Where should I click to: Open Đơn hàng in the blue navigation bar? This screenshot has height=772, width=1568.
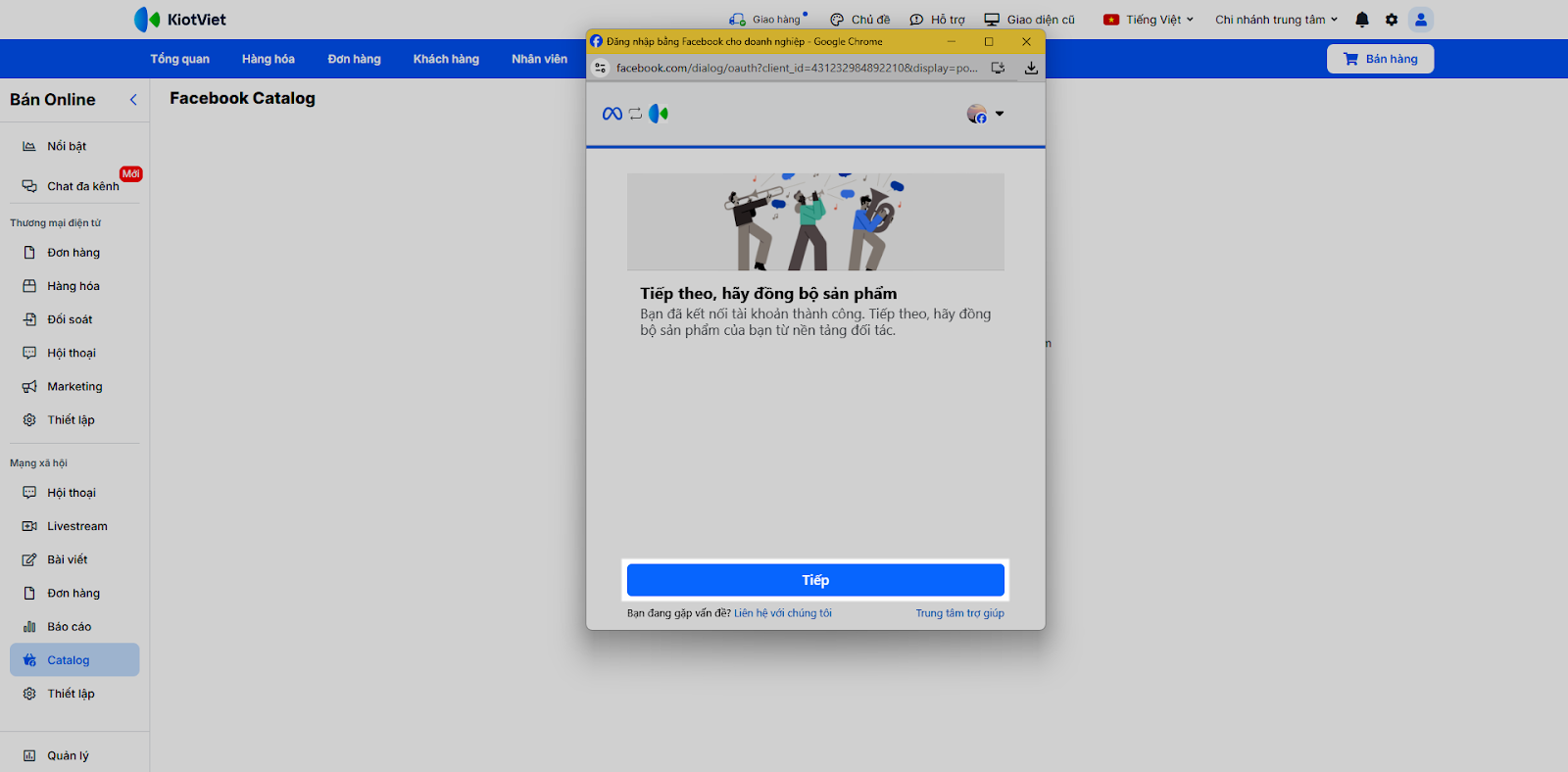pyautogui.click(x=354, y=59)
